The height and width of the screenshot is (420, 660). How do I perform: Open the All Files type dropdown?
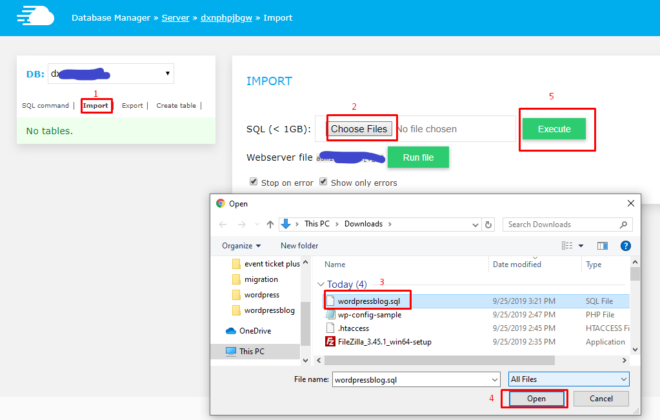point(569,379)
